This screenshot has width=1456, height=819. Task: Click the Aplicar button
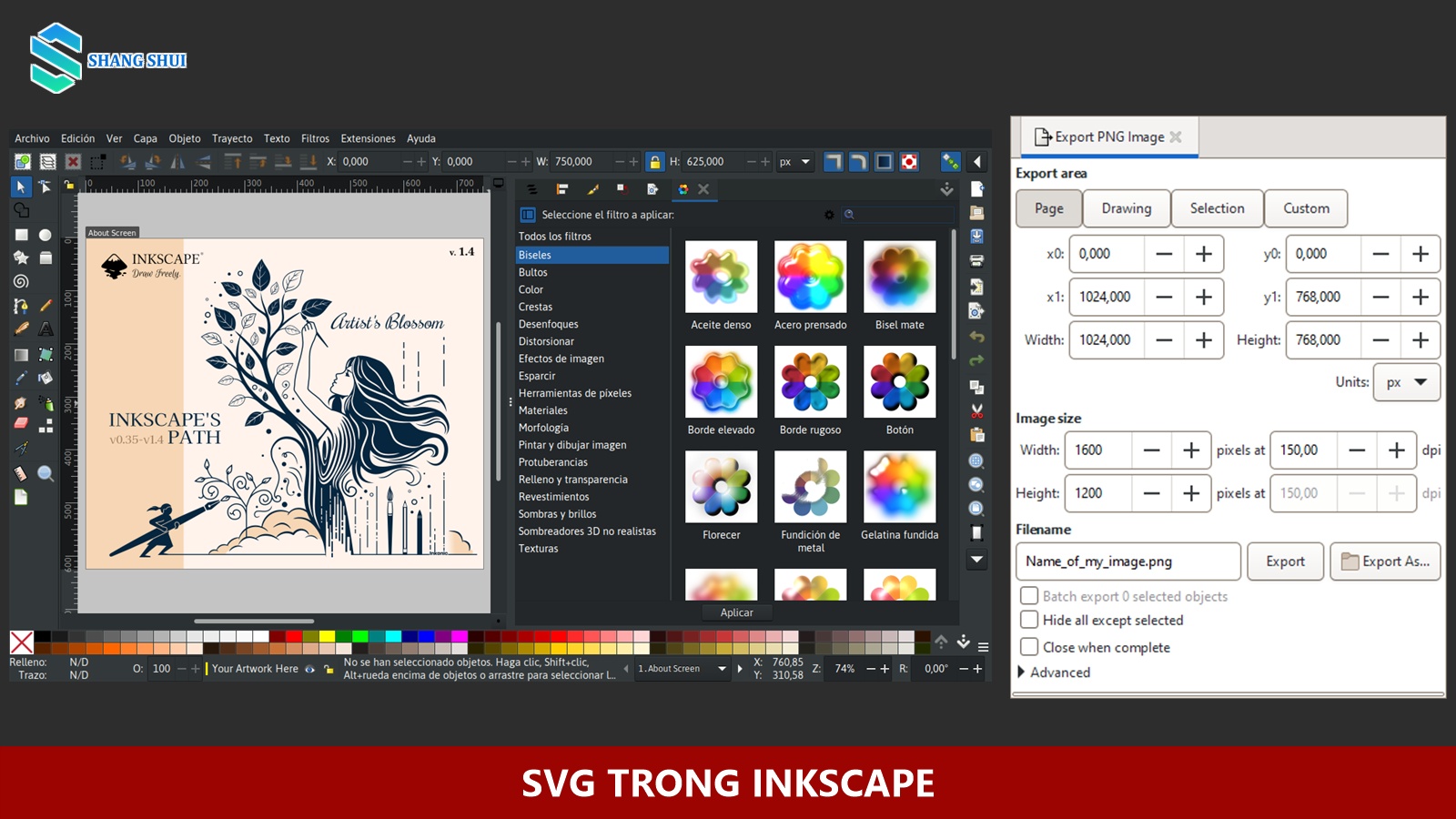point(736,612)
